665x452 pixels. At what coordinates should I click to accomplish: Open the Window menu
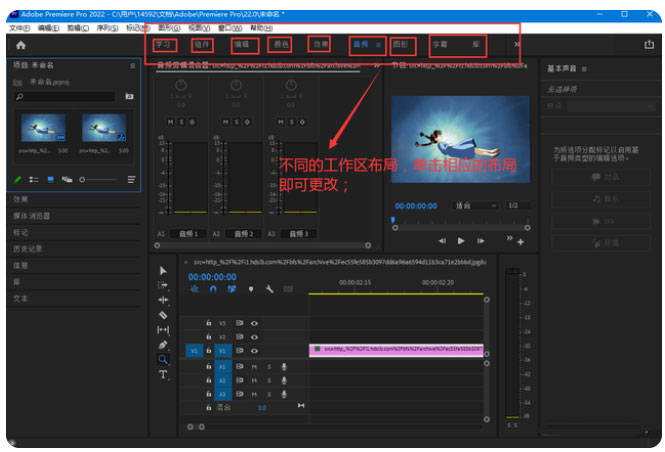[x=230, y=28]
